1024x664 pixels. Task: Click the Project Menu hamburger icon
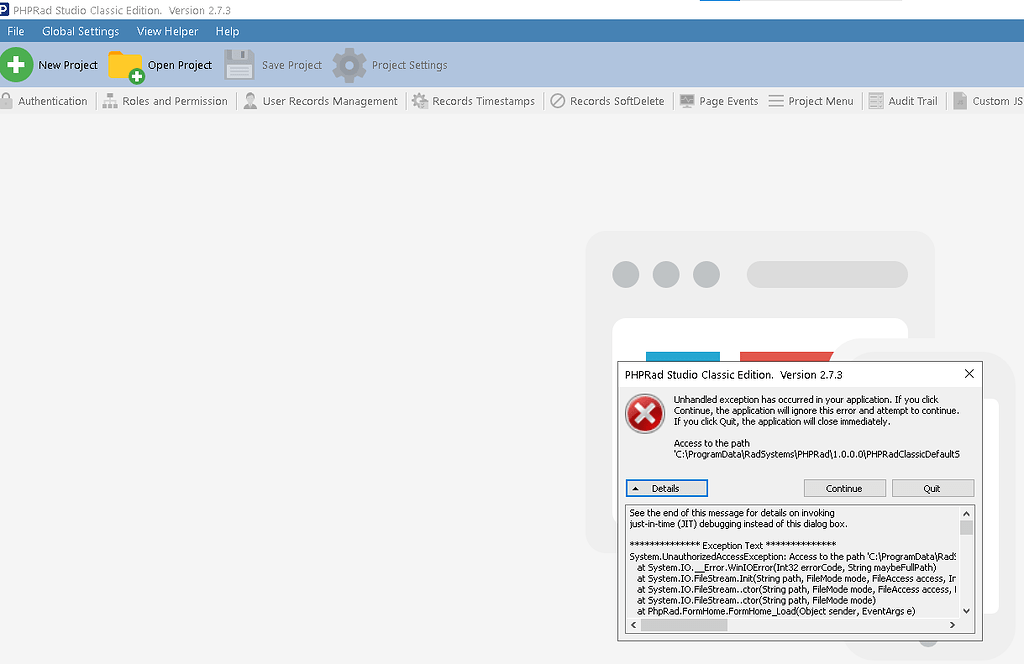pos(776,101)
